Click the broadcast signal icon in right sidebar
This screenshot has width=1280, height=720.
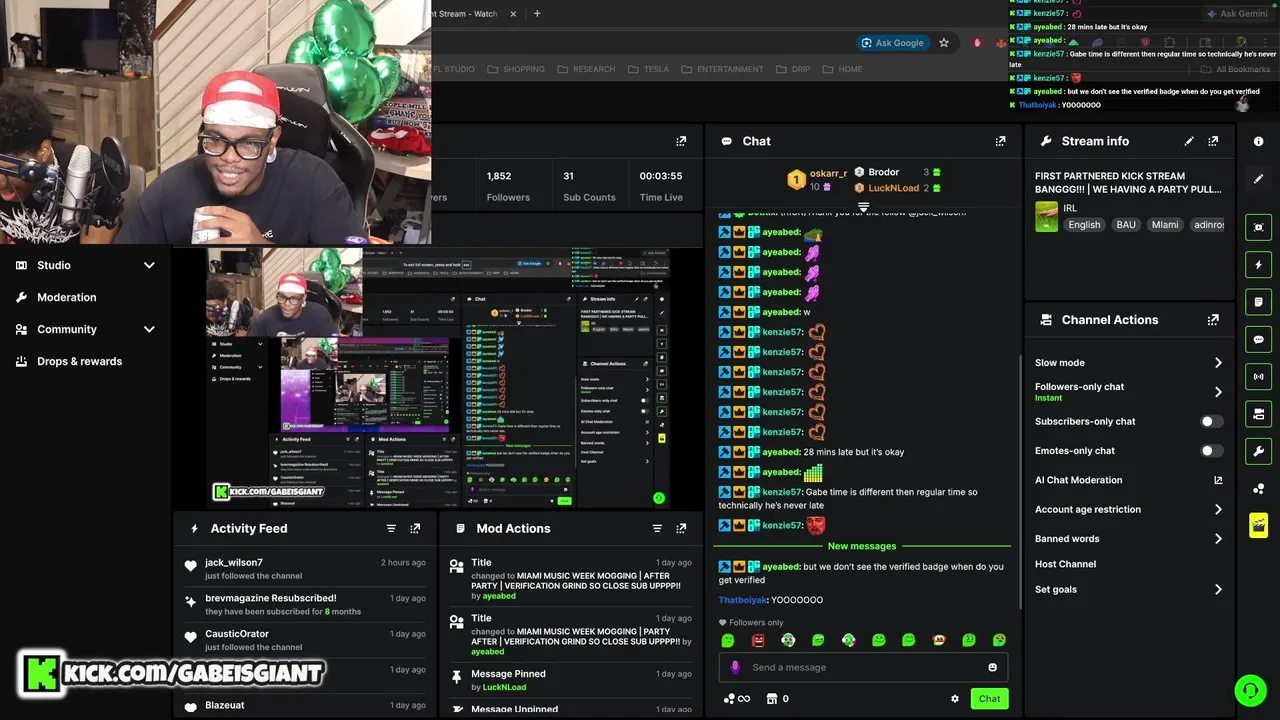(1258, 377)
